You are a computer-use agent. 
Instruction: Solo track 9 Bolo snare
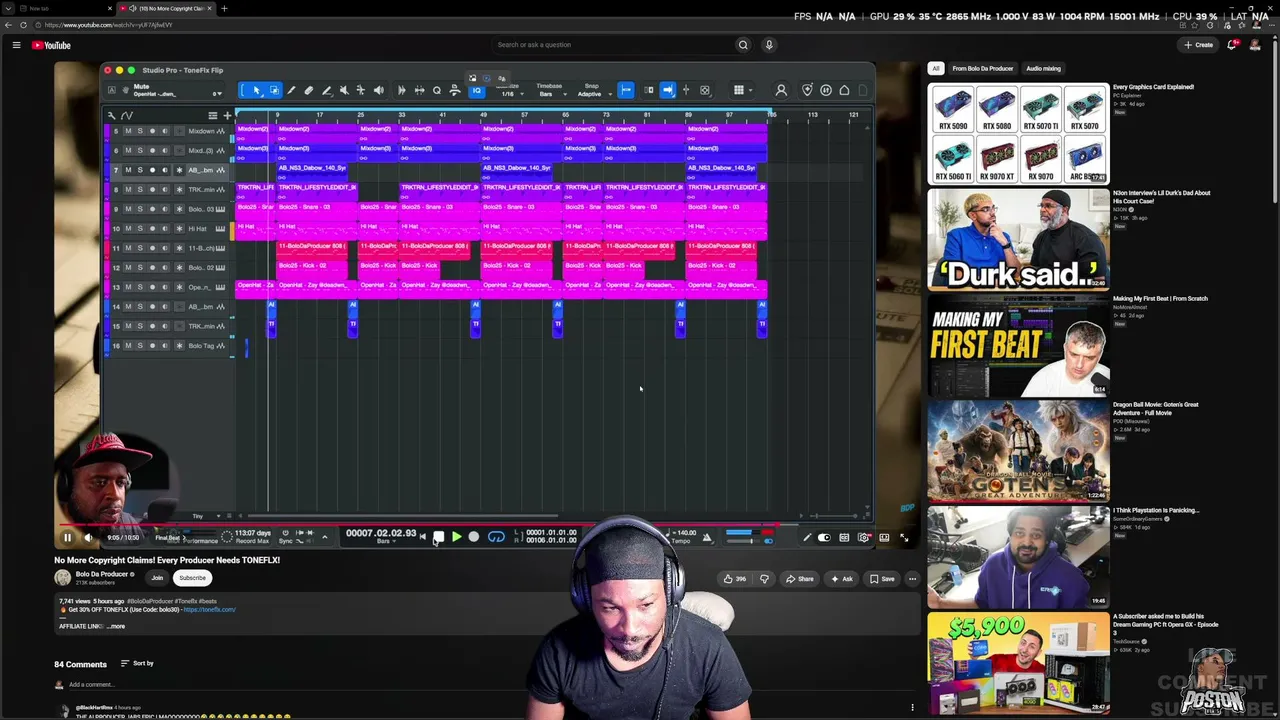pos(140,209)
